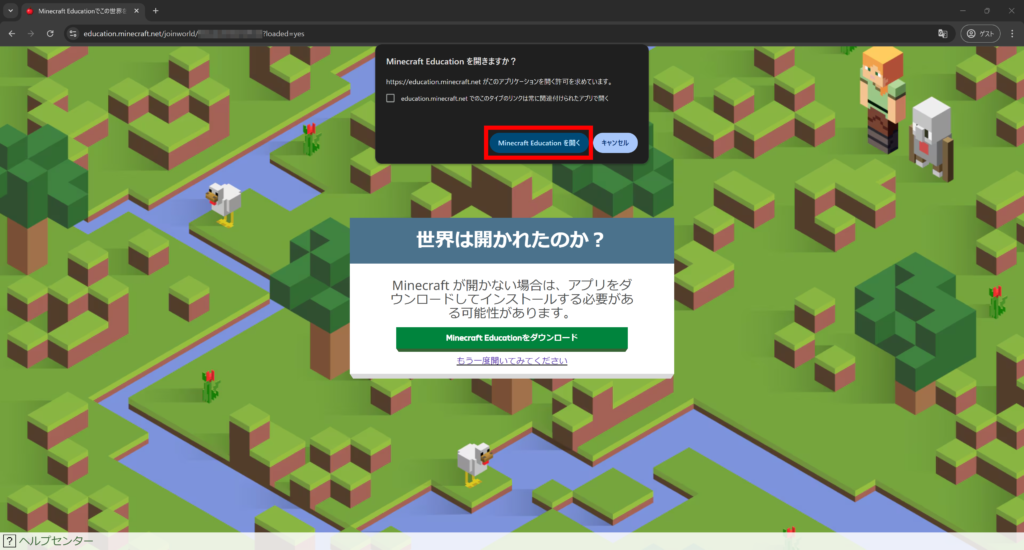The width and height of the screenshot is (1024, 550).
Task: Click the browser back arrow
Action: (11, 33)
